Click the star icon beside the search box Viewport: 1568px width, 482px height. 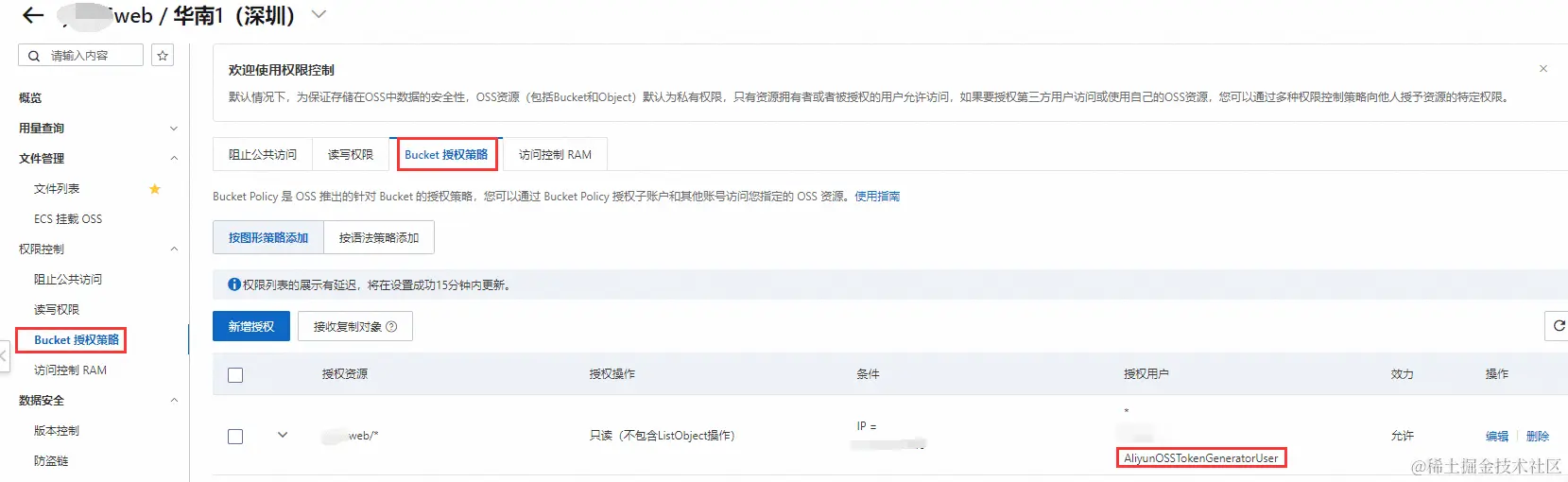pyautogui.click(x=163, y=56)
